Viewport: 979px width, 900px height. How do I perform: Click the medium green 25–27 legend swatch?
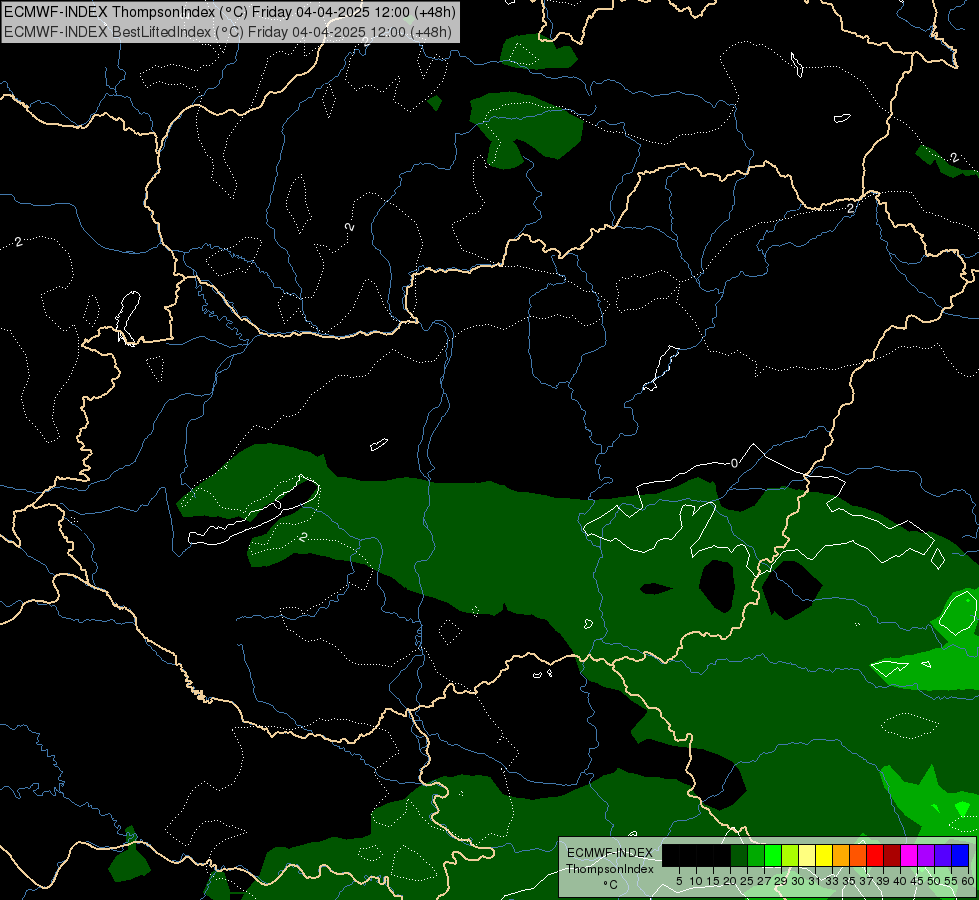pos(756,855)
